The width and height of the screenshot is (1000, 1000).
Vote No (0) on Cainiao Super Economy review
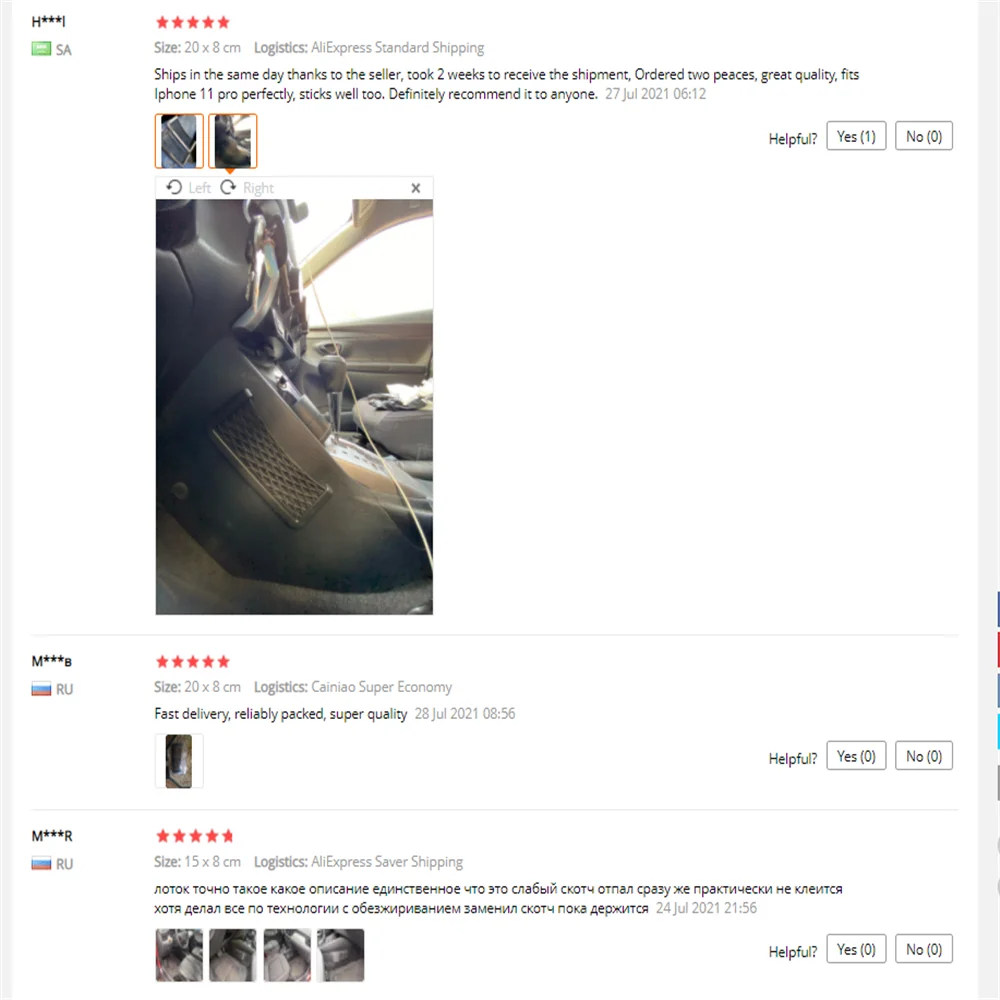coord(923,756)
